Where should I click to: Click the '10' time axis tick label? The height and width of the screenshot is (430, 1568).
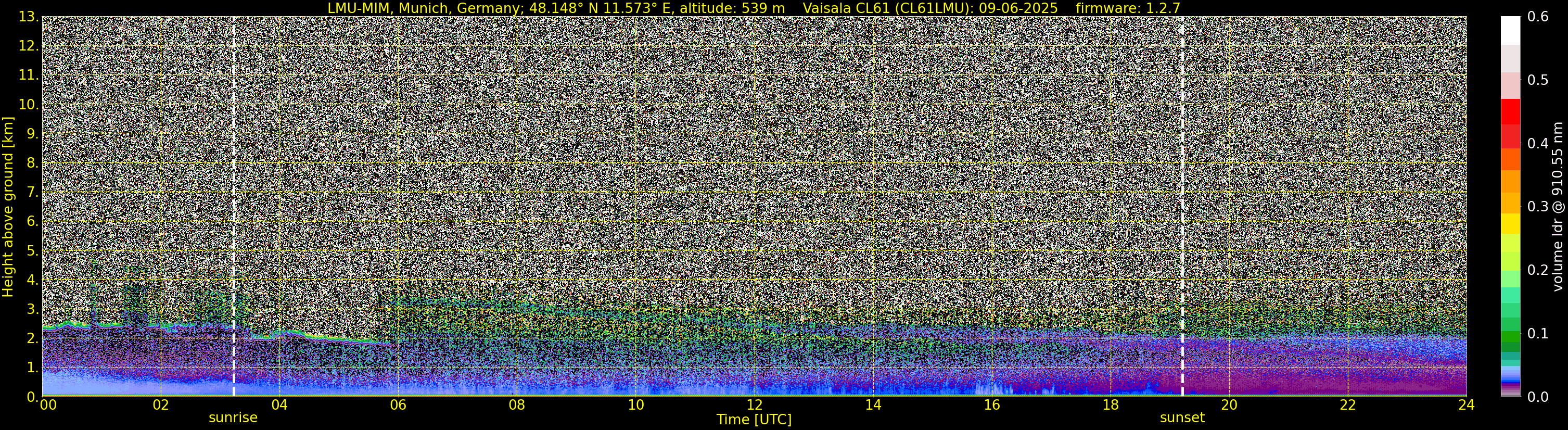(x=635, y=405)
